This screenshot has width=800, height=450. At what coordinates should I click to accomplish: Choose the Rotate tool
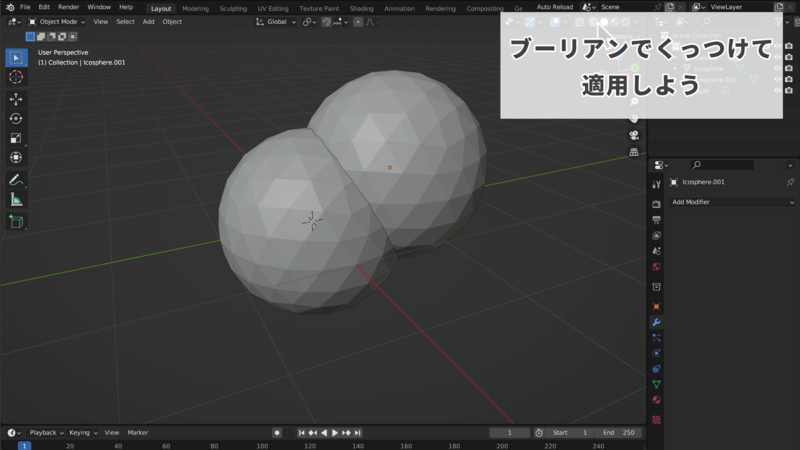(16, 118)
